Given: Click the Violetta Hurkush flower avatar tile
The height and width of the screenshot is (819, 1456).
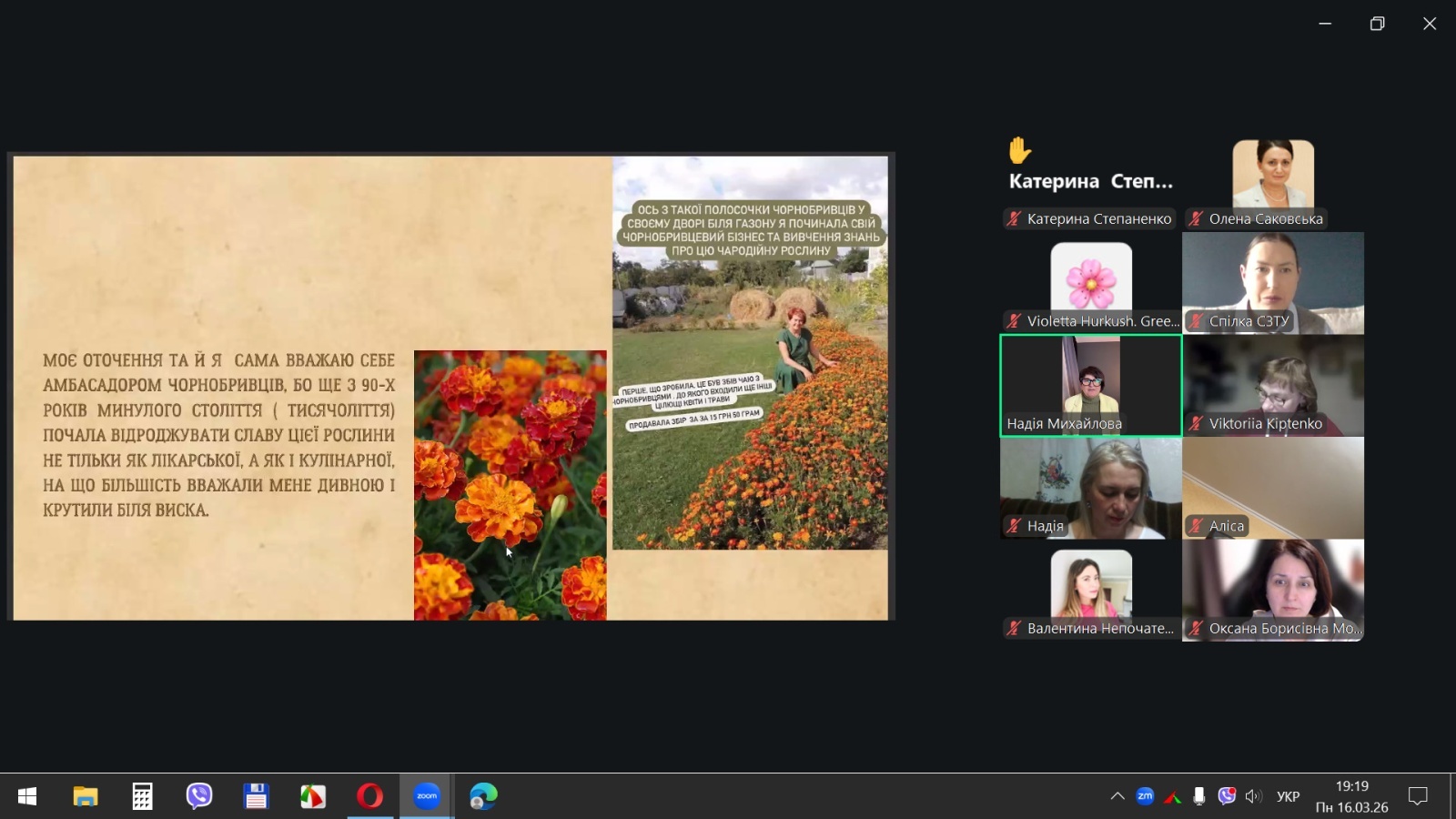Looking at the screenshot, I should 1090,278.
